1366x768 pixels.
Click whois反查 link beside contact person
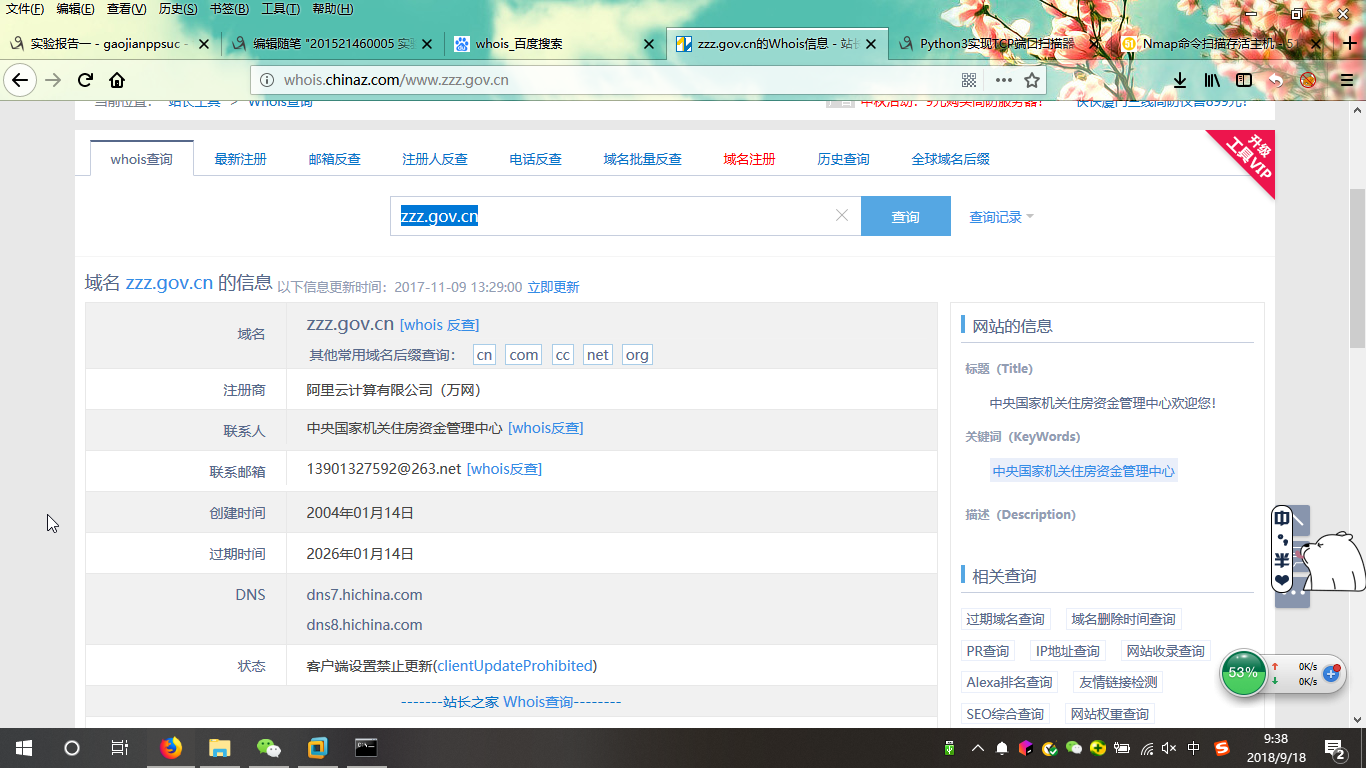[546, 428]
